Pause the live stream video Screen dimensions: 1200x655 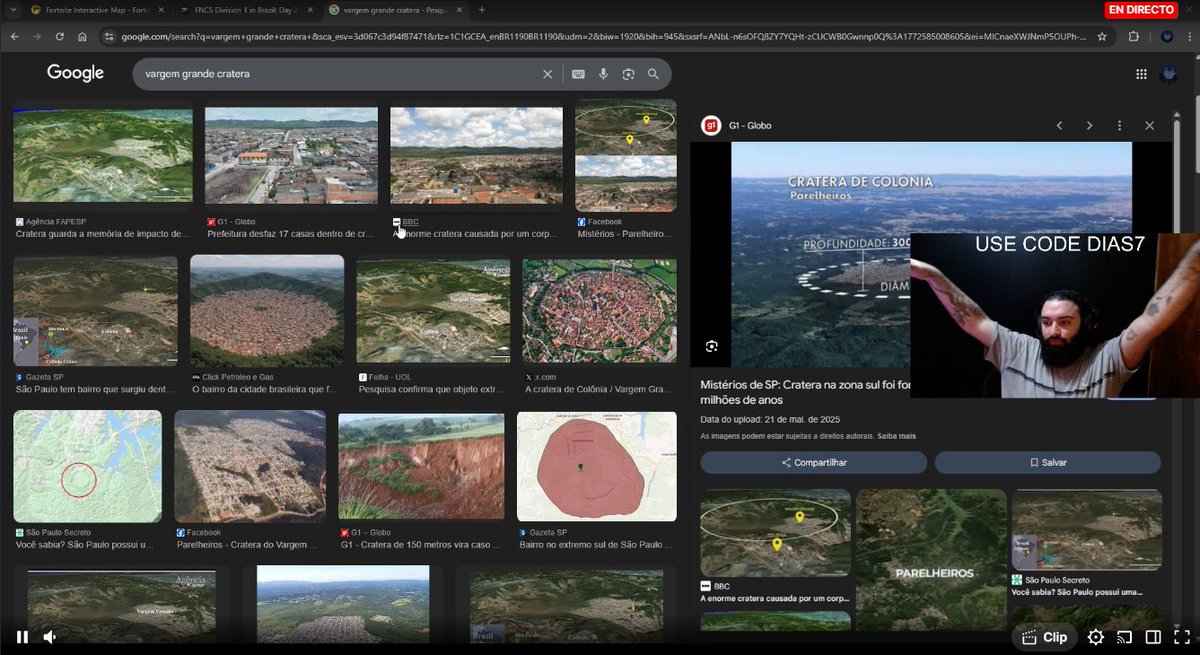click(22, 637)
